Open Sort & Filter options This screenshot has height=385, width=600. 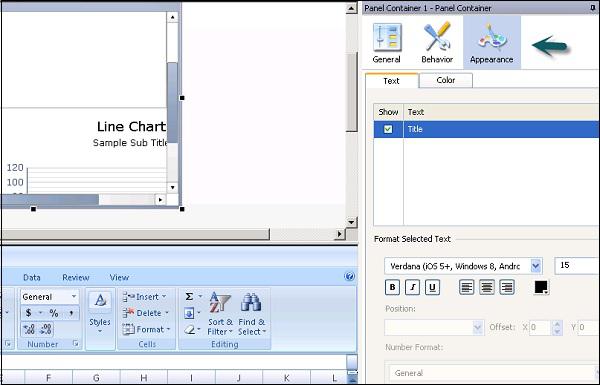coord(220,314)
